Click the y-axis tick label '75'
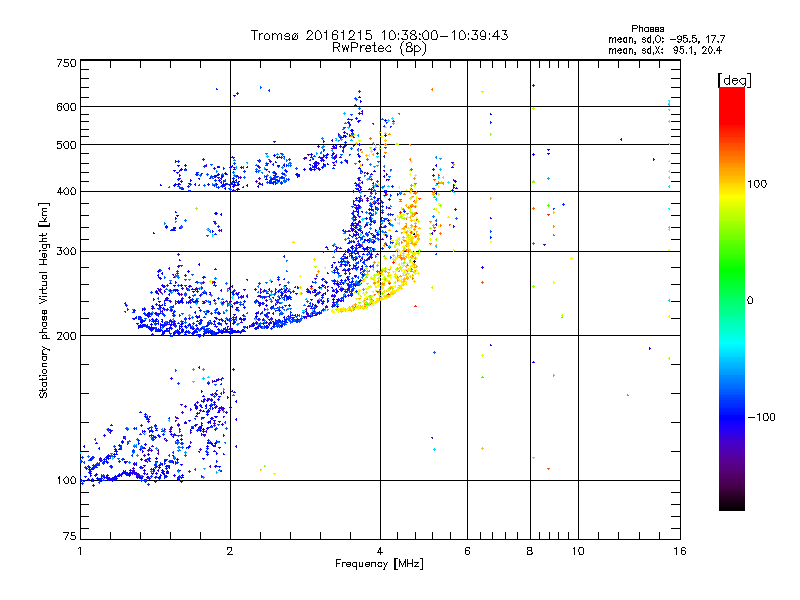This screenshot has height=600, width=800. tap(70, 536)
